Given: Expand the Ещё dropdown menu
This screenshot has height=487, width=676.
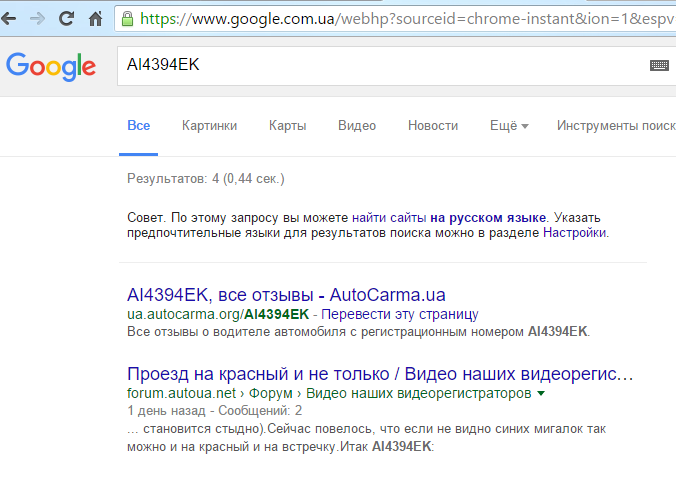Looking at the screenshot, I should pos(508,126).
